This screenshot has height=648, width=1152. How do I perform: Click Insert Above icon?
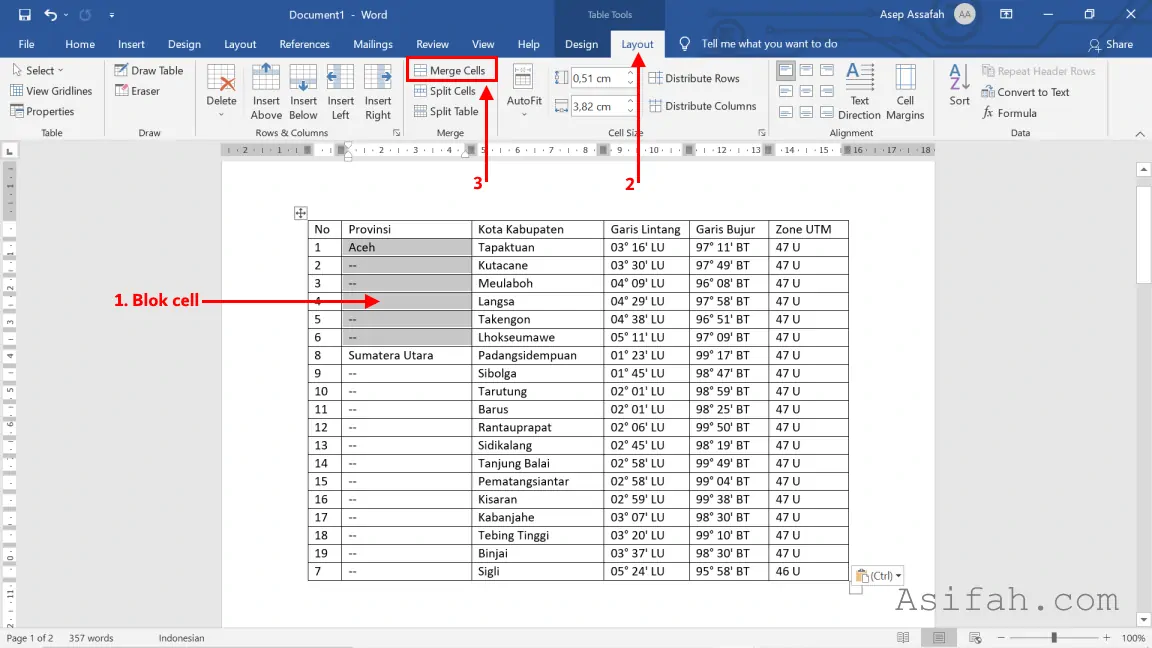[266, 77]
